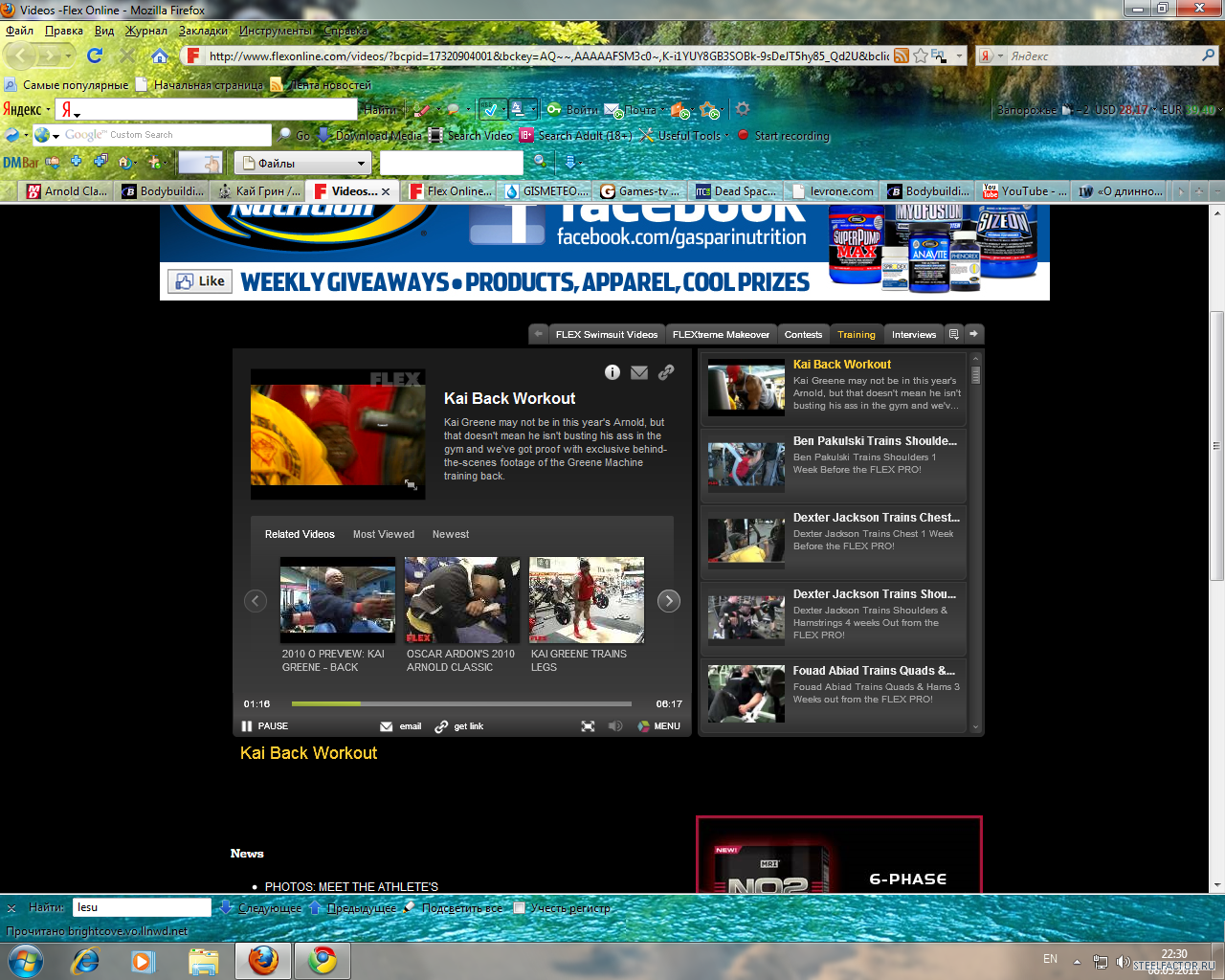The image size is (1225, 980).
Task: Click the video info icon
Action: point(612,372)
